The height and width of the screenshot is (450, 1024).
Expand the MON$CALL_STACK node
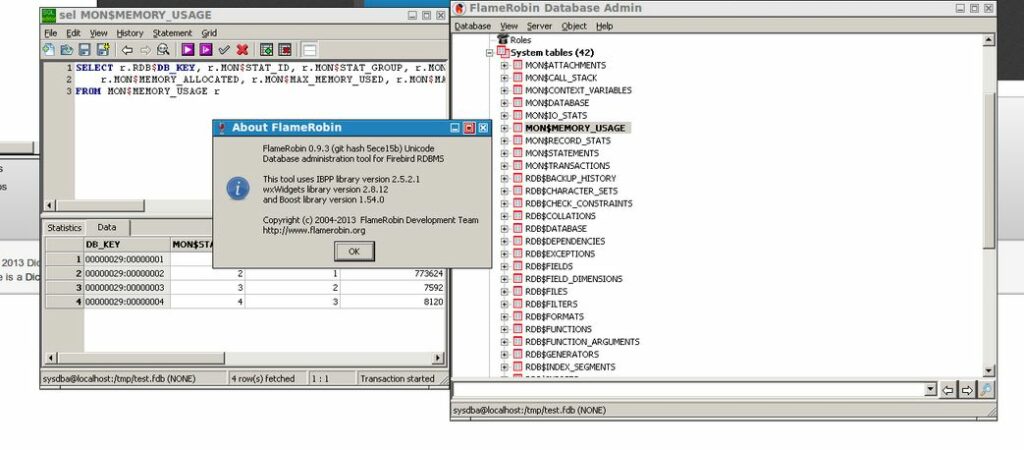504,78
